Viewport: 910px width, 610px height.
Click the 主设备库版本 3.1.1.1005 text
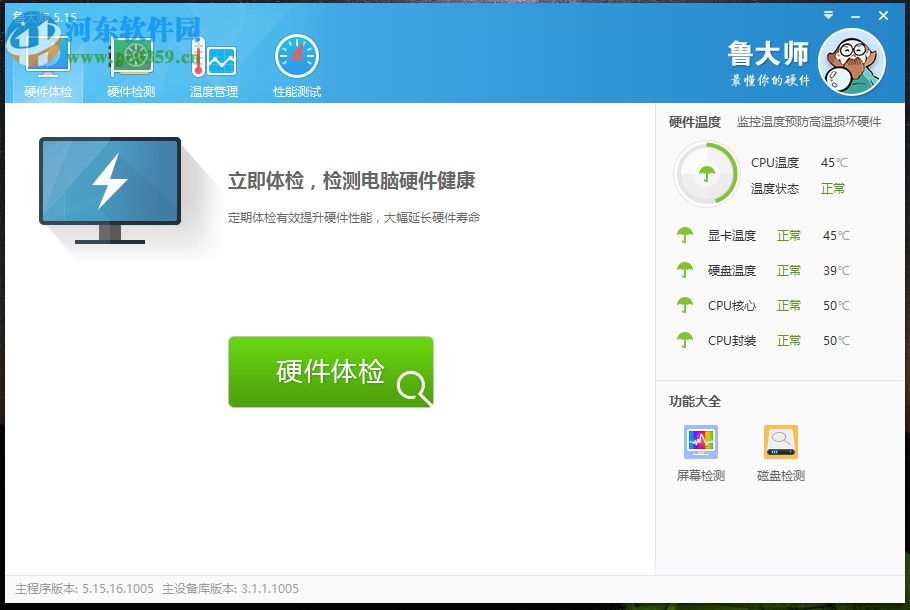(x=230, y=589)
